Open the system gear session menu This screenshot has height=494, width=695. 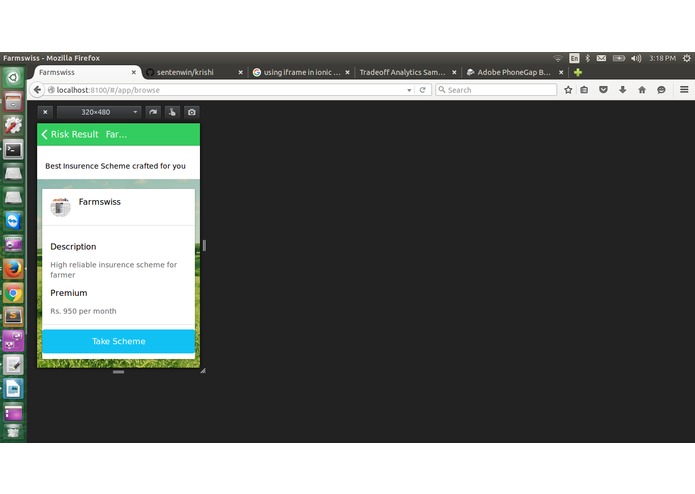[686, 58]
